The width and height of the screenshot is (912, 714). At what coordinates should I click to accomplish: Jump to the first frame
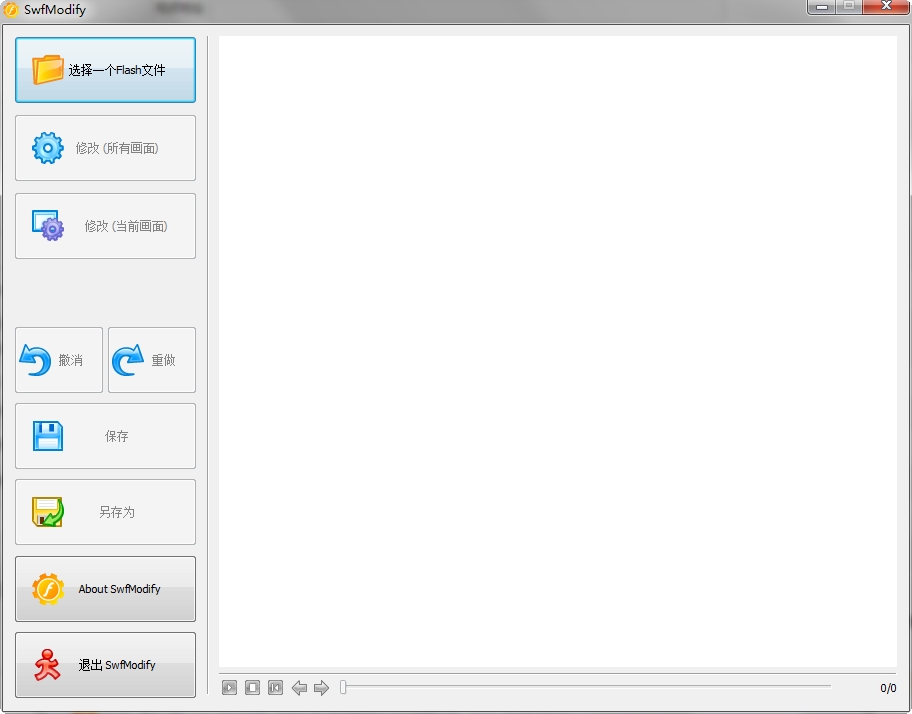pos(275,687)
